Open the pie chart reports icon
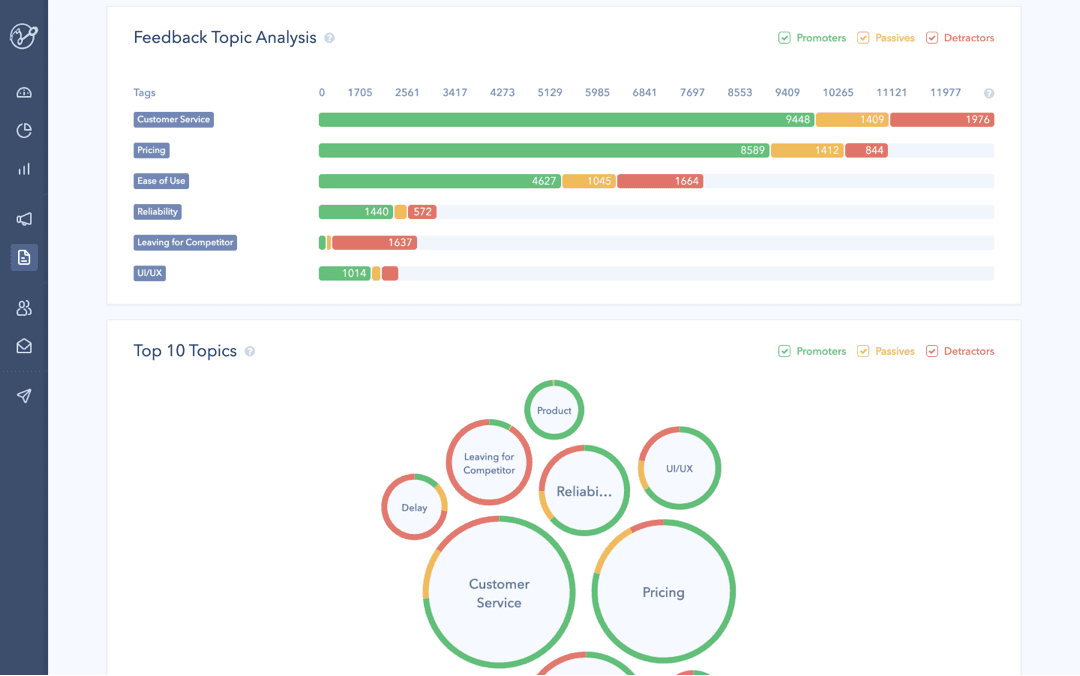This screenshot has height=676, width=1080. [x=24, y=130]
